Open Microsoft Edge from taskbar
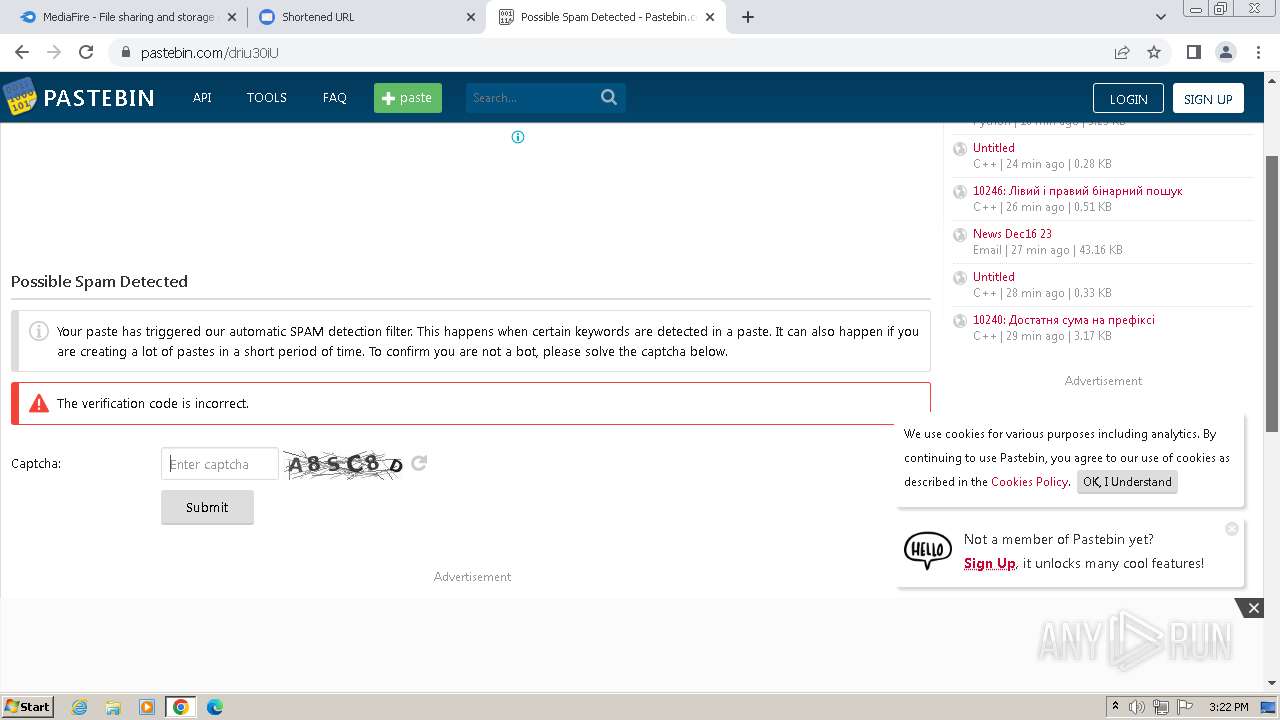 click(x=214, y=707)
